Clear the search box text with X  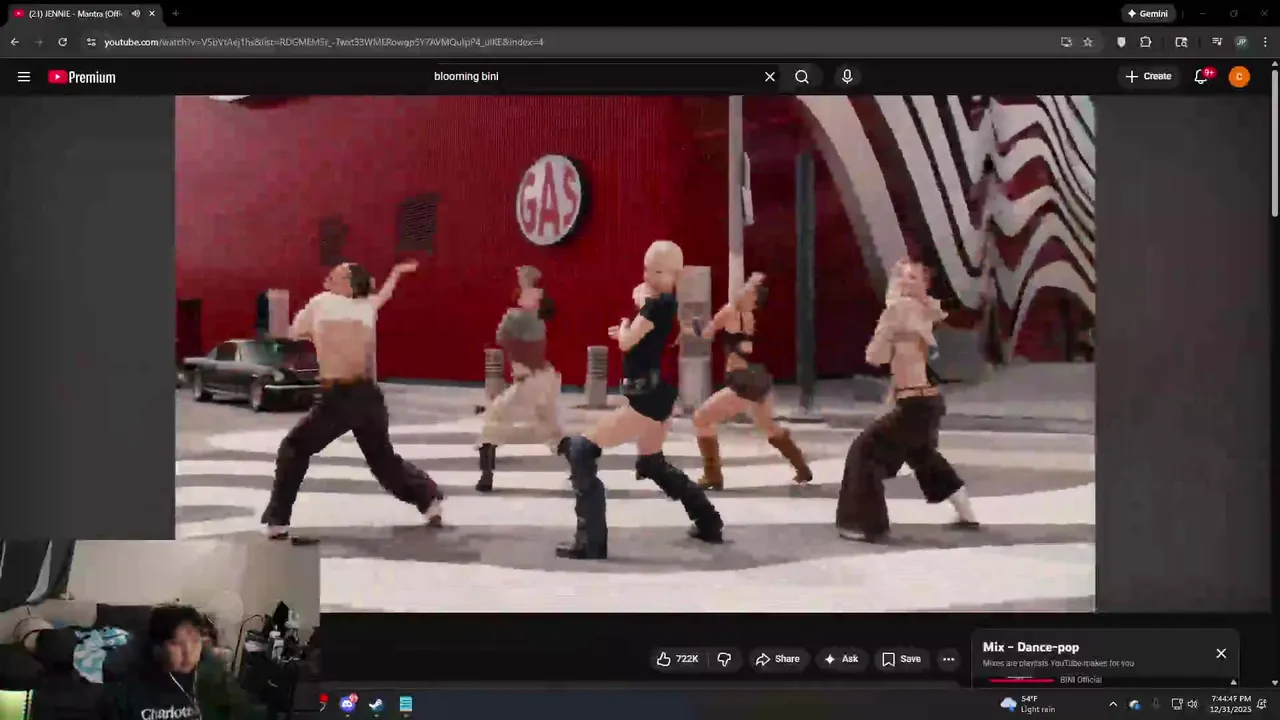point(770,77)
